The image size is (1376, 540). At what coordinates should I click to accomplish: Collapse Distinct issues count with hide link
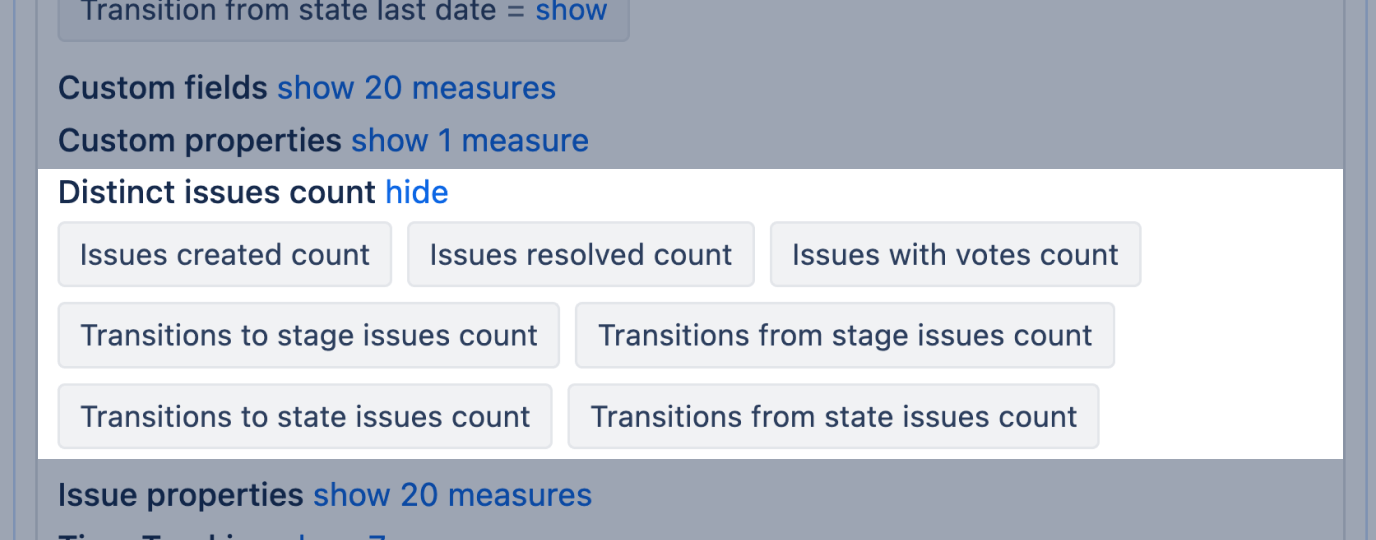click(417, 192)
